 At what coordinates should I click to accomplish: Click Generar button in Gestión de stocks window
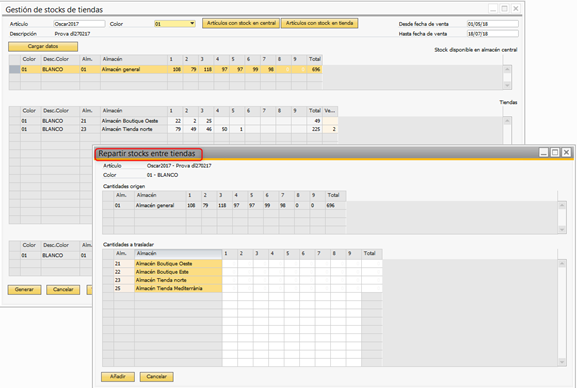point(24,290)
